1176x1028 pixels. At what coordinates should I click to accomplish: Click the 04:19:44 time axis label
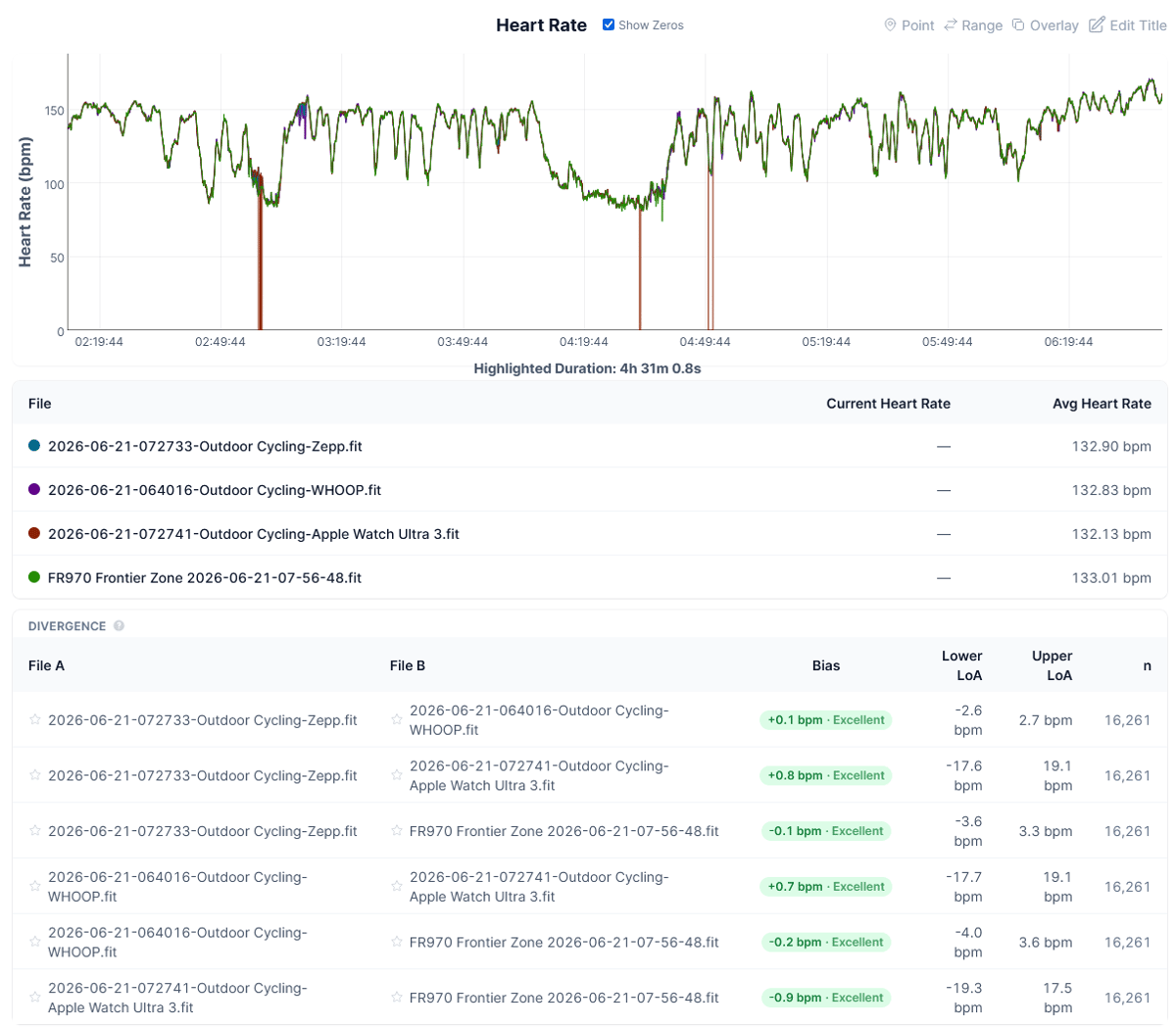click(x=584, y=342)
